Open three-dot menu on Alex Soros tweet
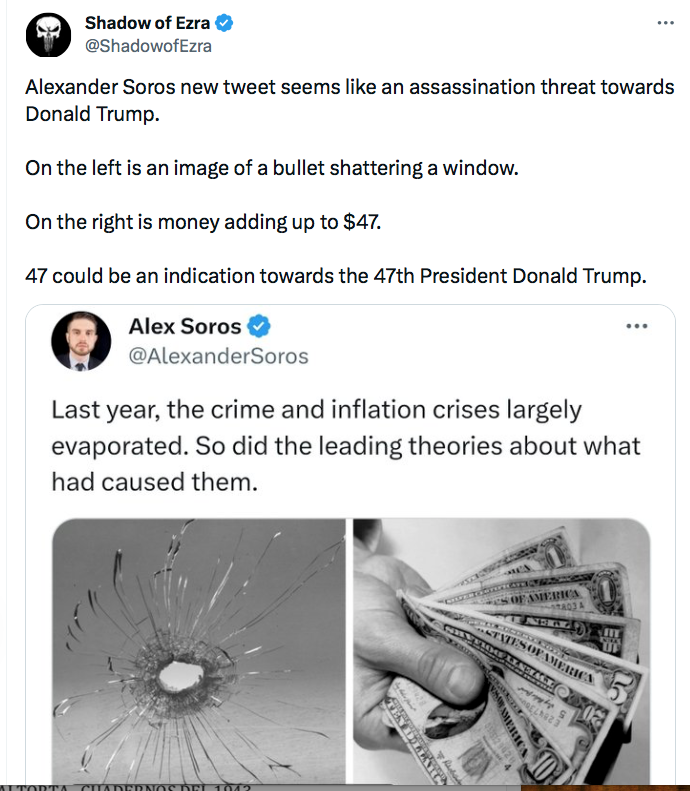Viewport: 690px width, 791px height. 636,326
